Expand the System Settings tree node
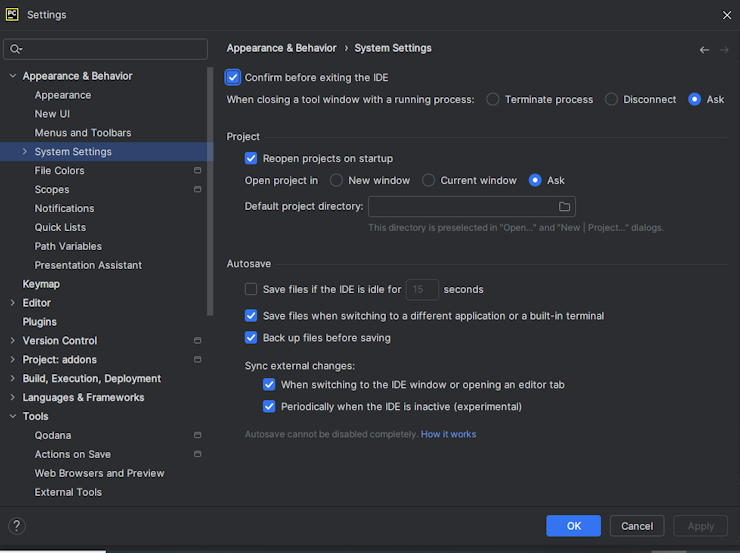740x553 pixels. (x=25, y=151)
